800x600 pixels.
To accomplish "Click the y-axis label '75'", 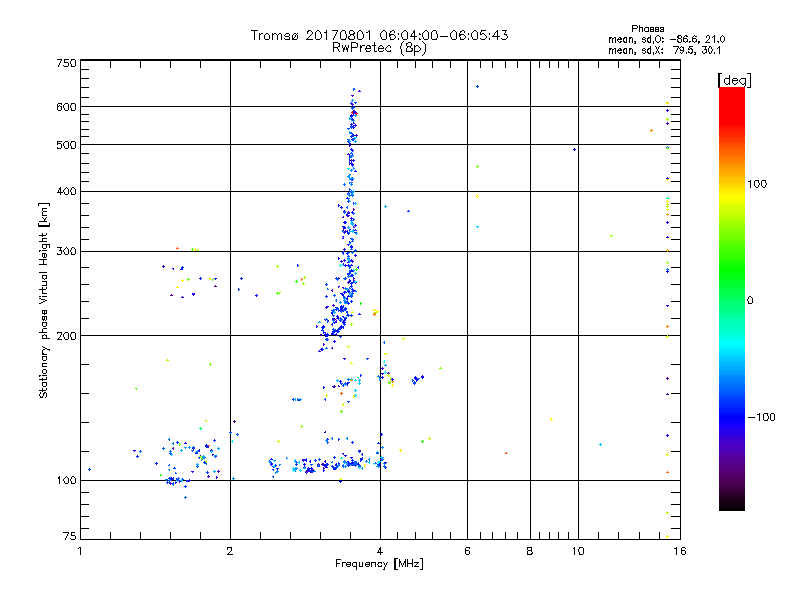I will point(69,536).
